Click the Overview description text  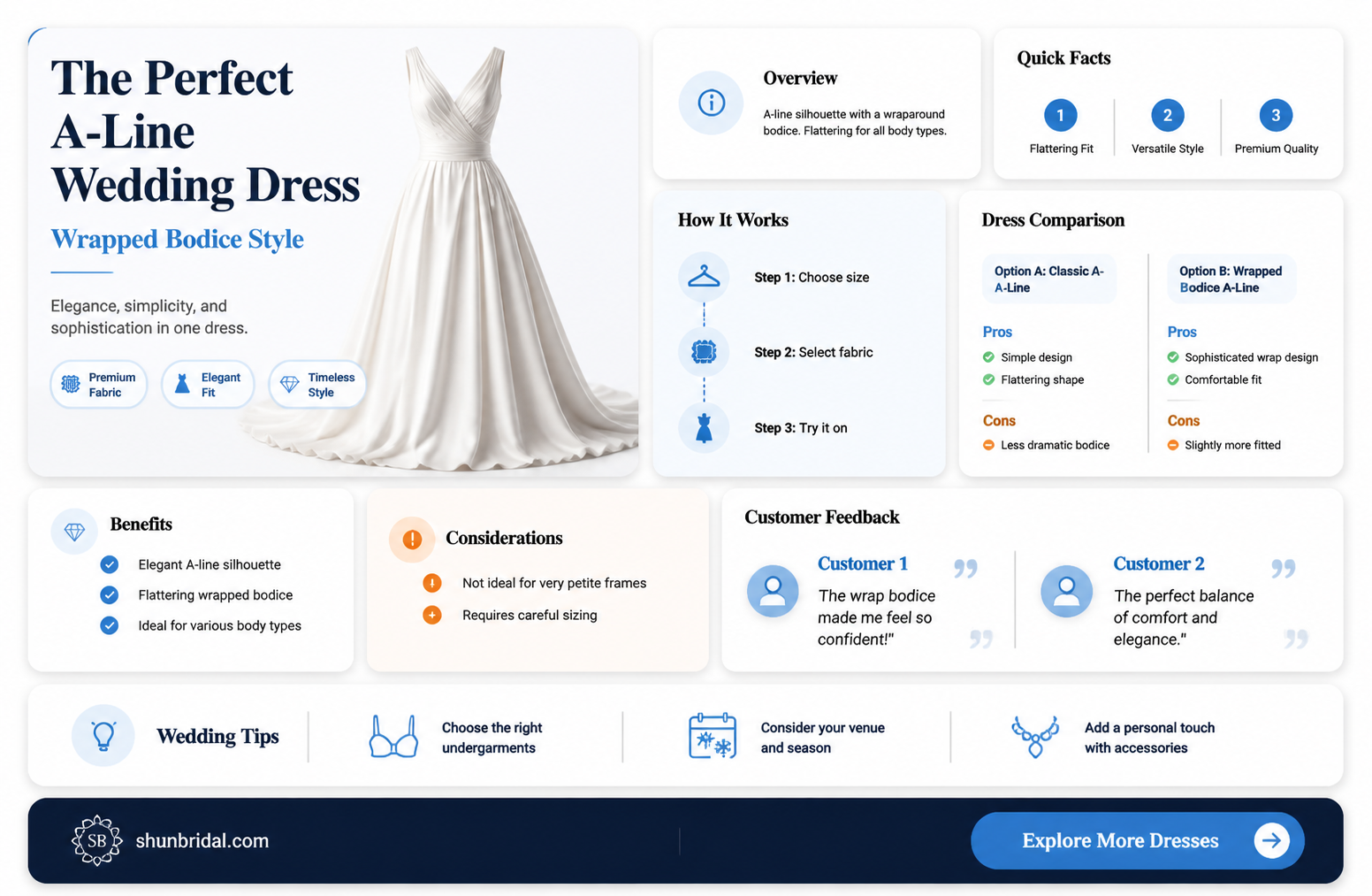tap(854, 122)
